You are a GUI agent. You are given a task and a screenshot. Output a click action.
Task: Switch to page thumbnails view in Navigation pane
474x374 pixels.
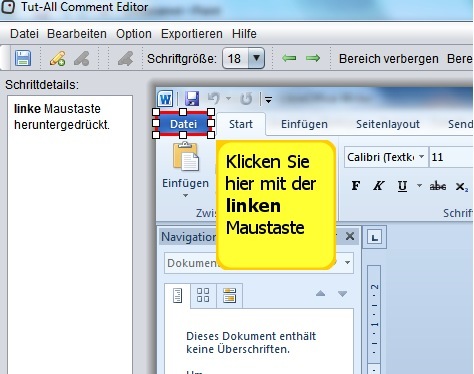[203, 295]
